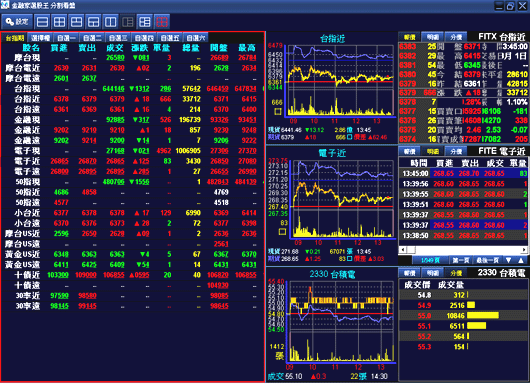
Task: Sort by the 成交 column header
Action: (115, 48)
